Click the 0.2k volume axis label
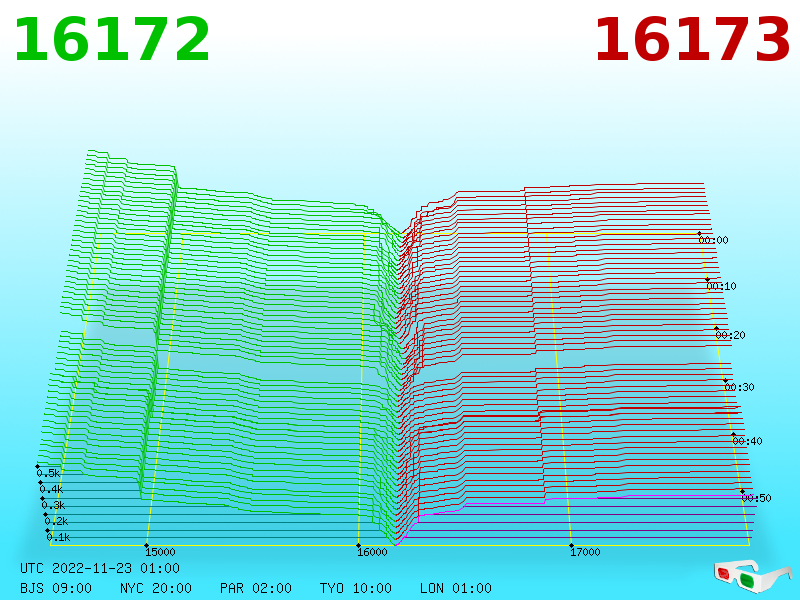This screenshot has height=600, width=800. (56, 521)
